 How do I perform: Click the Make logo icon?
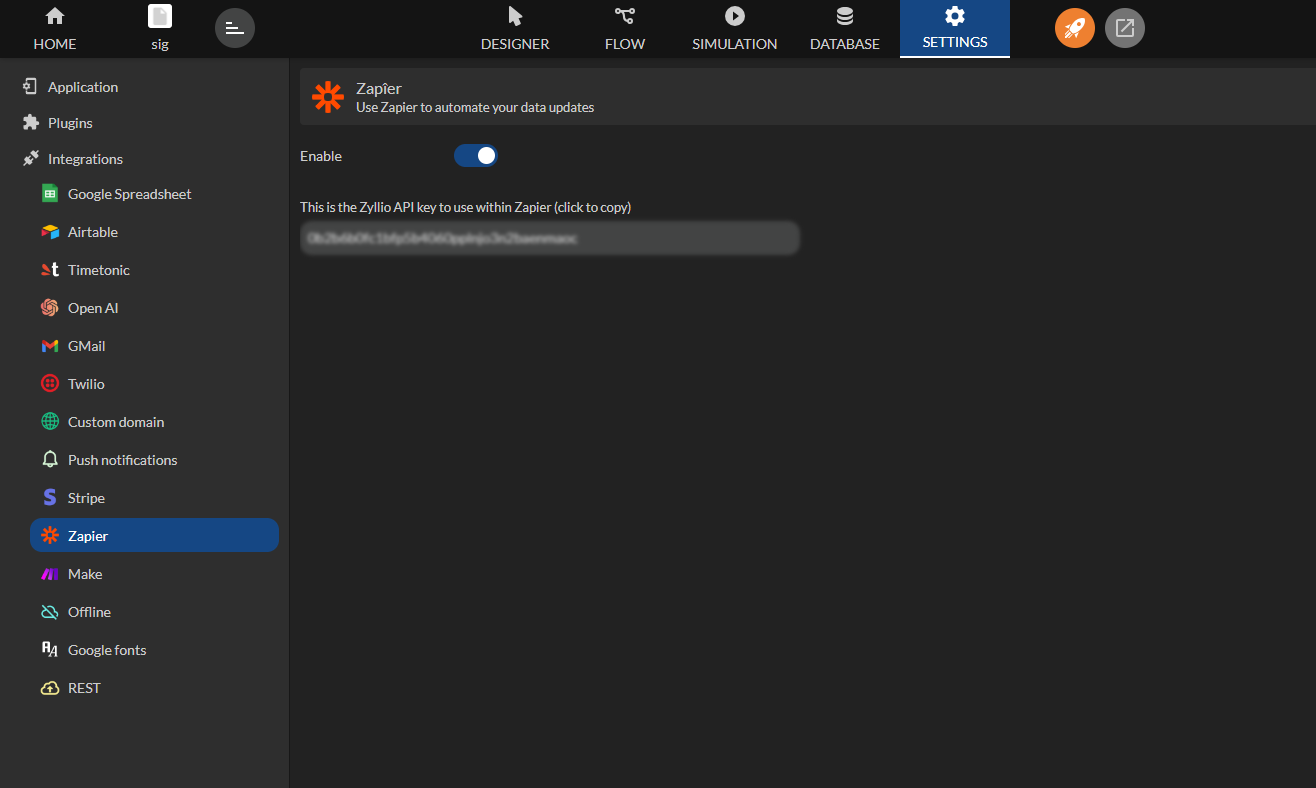pyautogui.click(x=50, y=574)
